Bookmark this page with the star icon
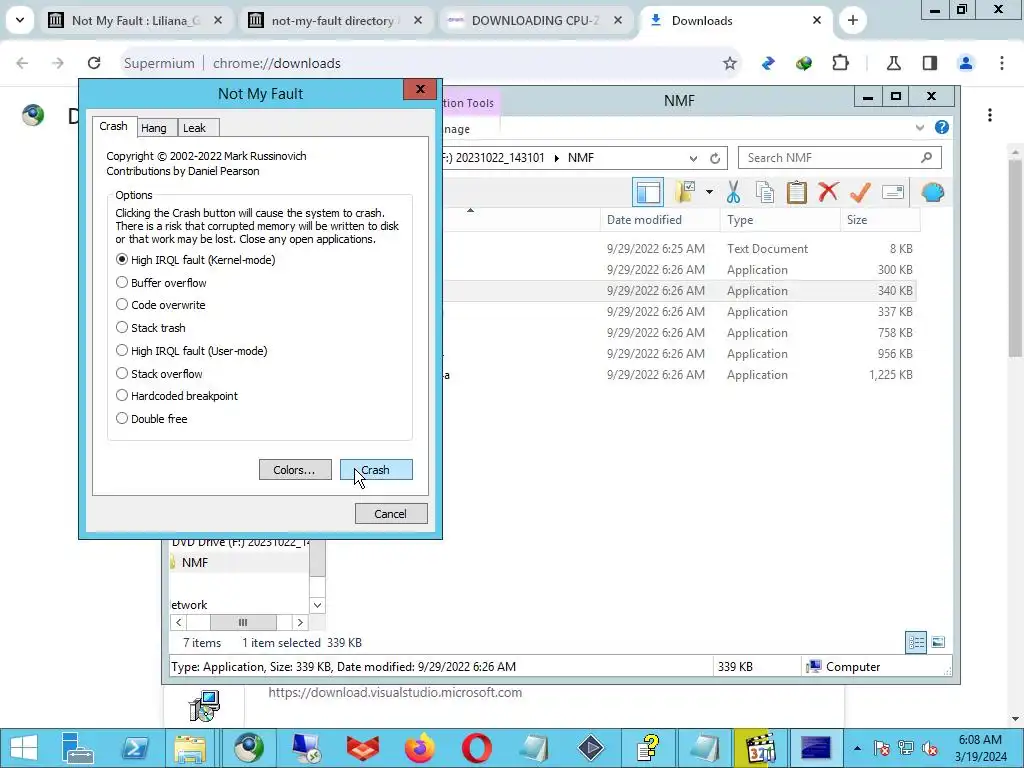This screenshot has width=1024, height=768. point(729,63)
